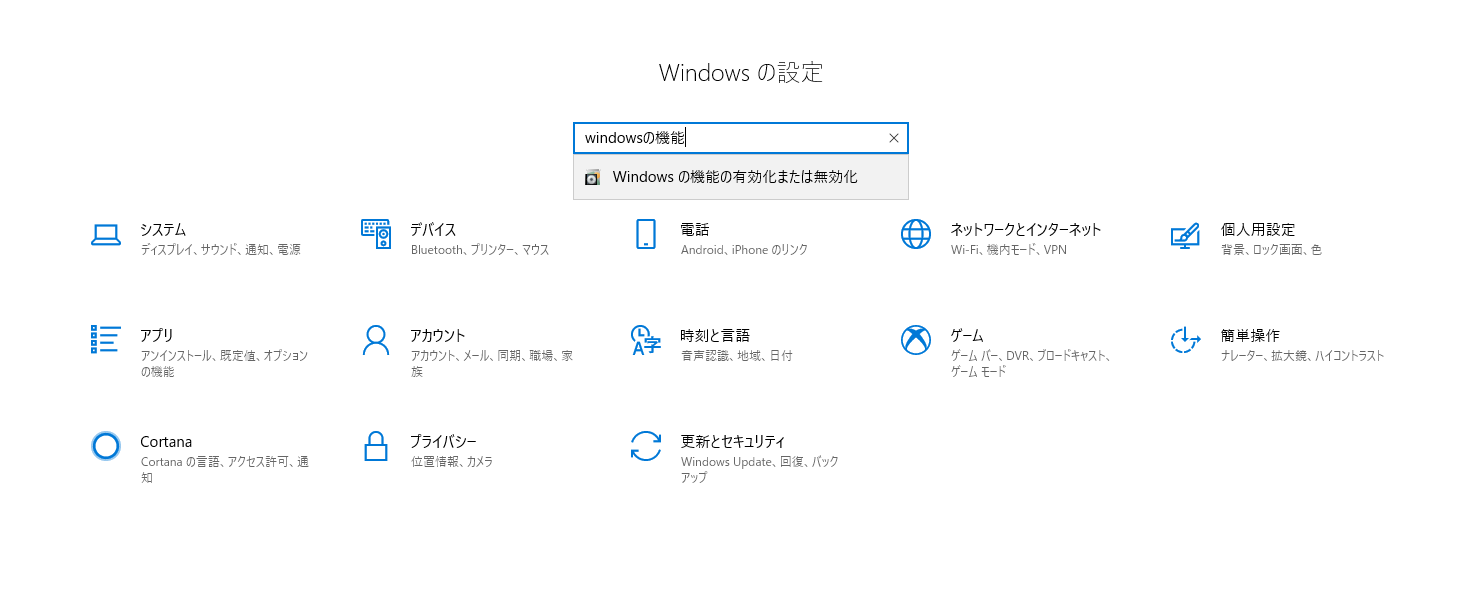Click the 背景、ロック画面、色 description

pos(1271,250)
